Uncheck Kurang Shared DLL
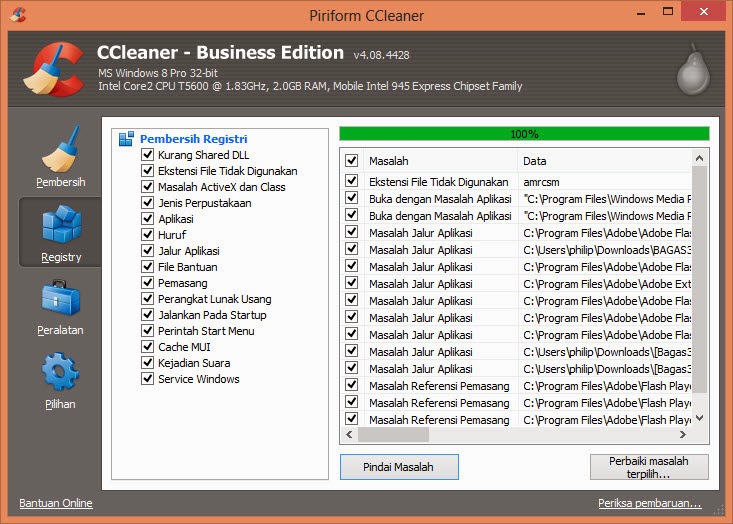This screenshot has height=524, width=733. click(x=147, y=155)
